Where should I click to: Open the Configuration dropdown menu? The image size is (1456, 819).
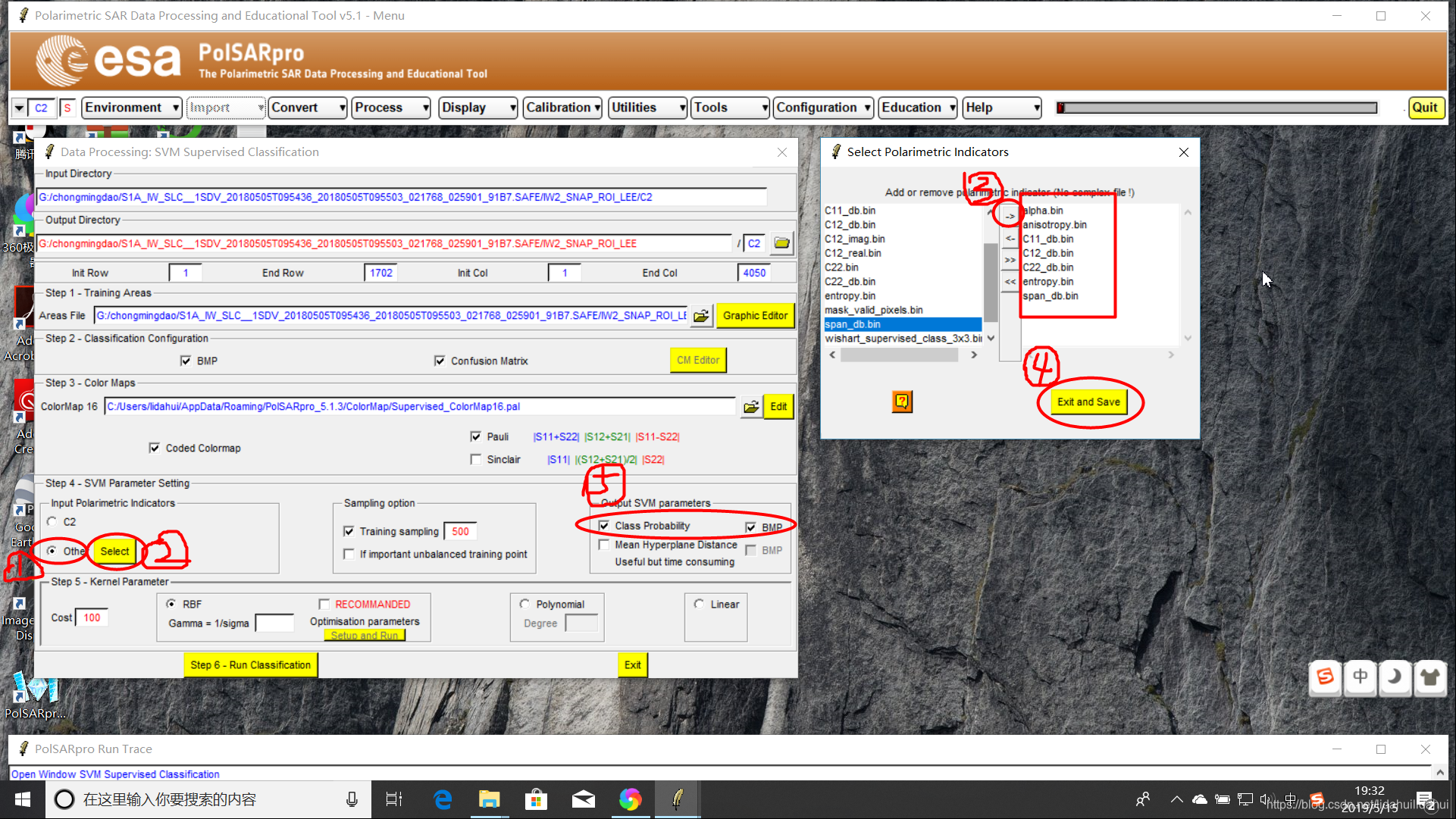point(824,108)
